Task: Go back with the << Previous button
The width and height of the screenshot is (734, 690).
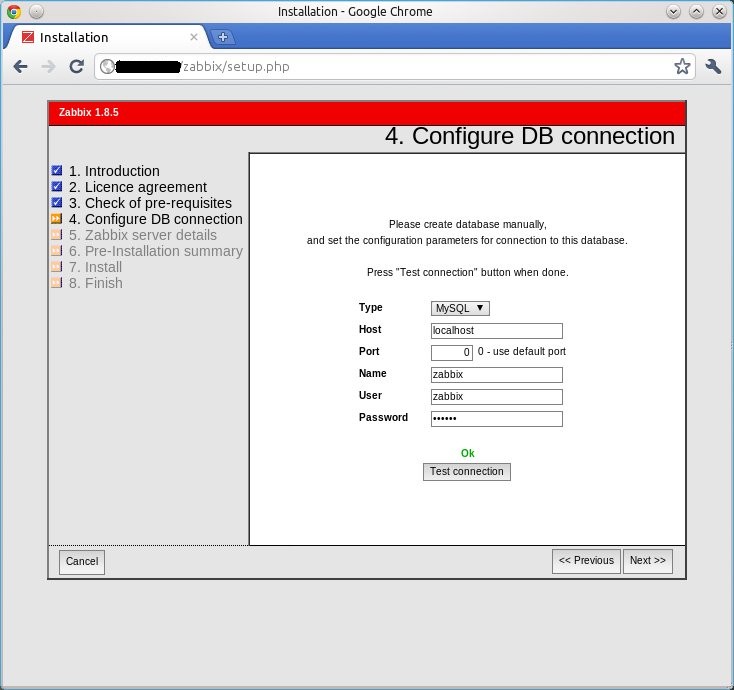Action: tap(586, 561)
